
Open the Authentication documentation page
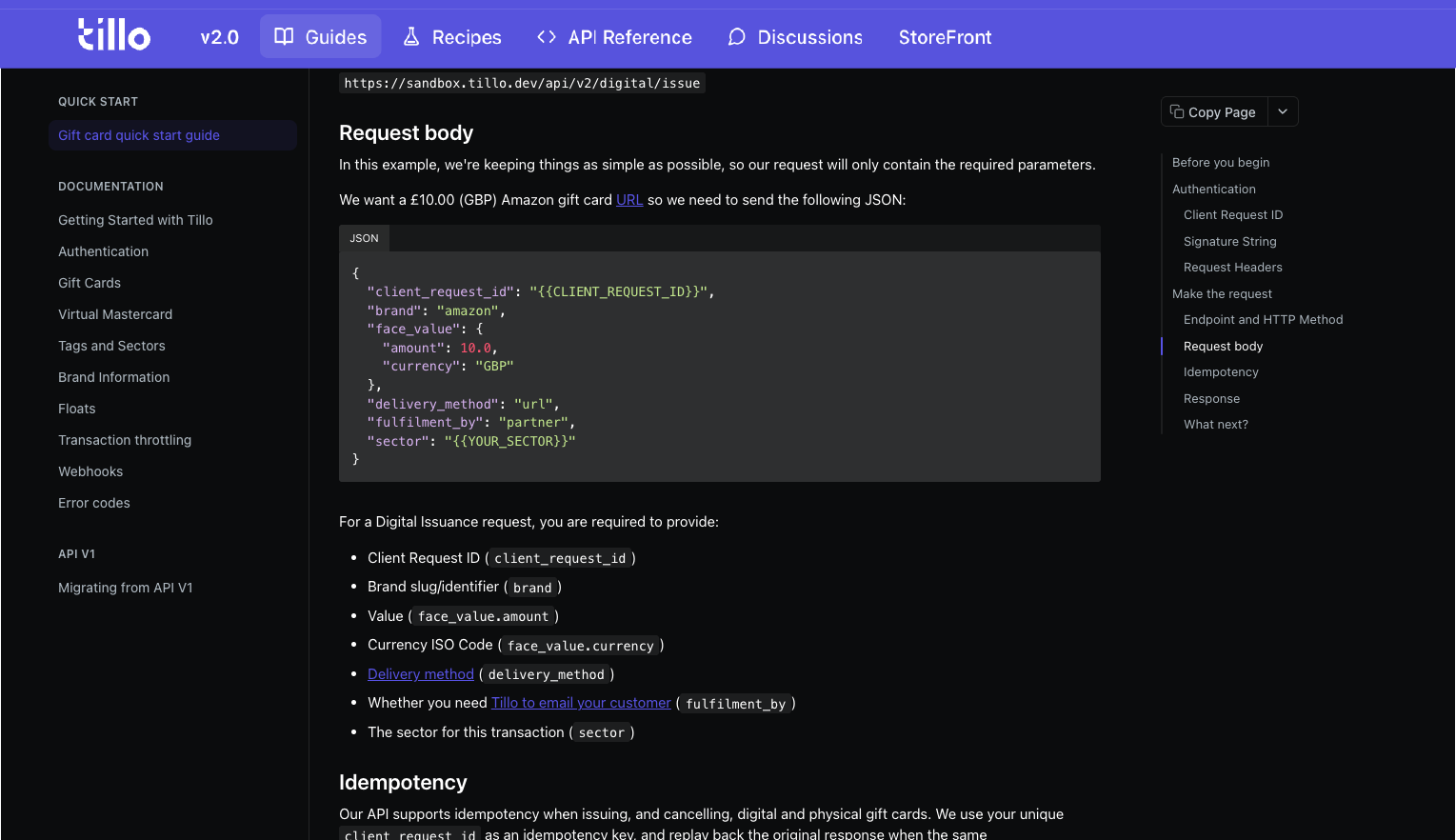tap(103, 251)
